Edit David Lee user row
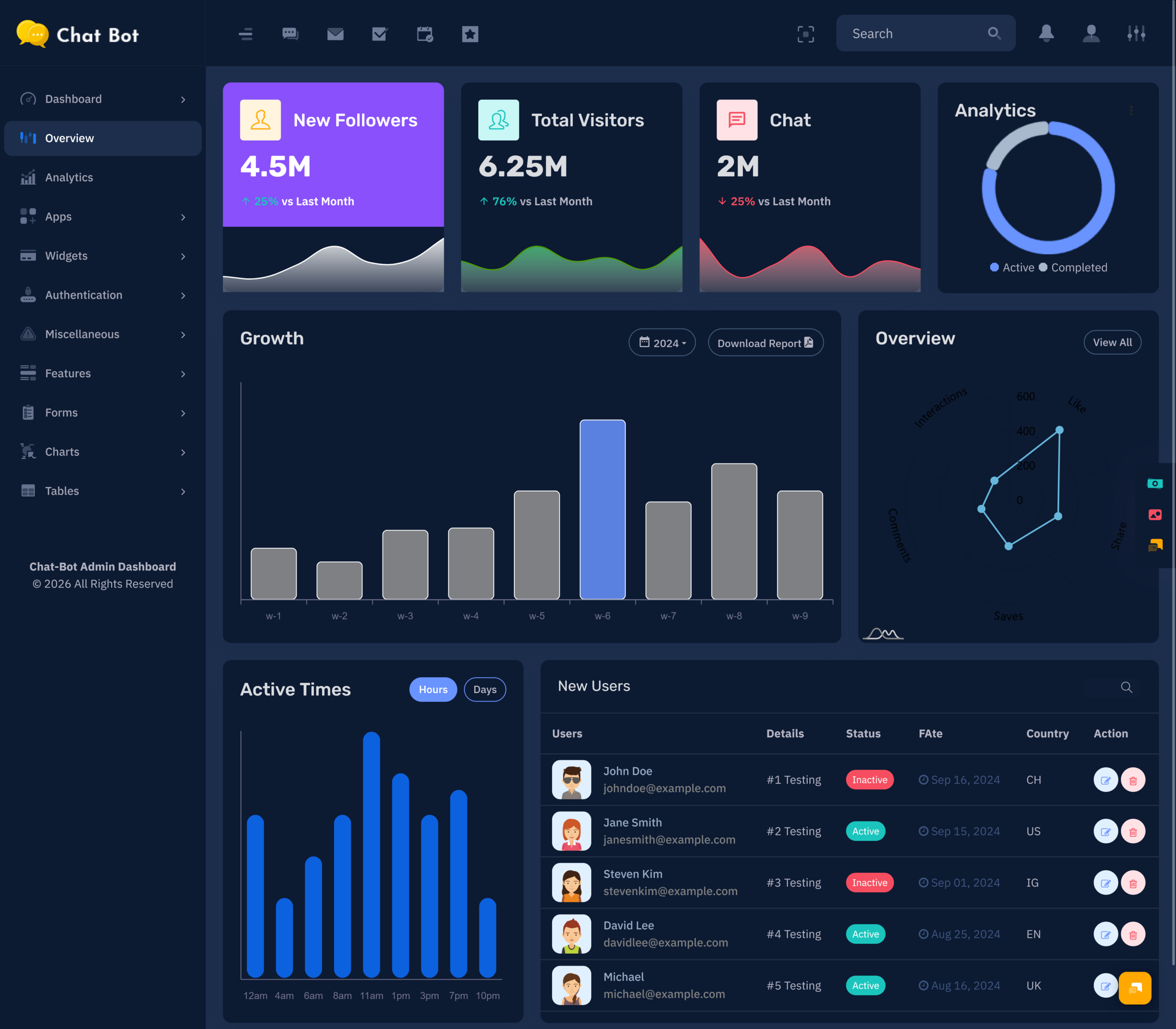Viewport: 1176px width, 1029px height. 1105,934
